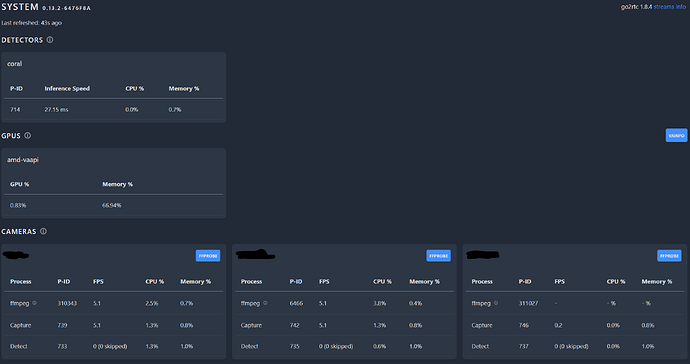Click the coral detector name

(x=15, y=64)
